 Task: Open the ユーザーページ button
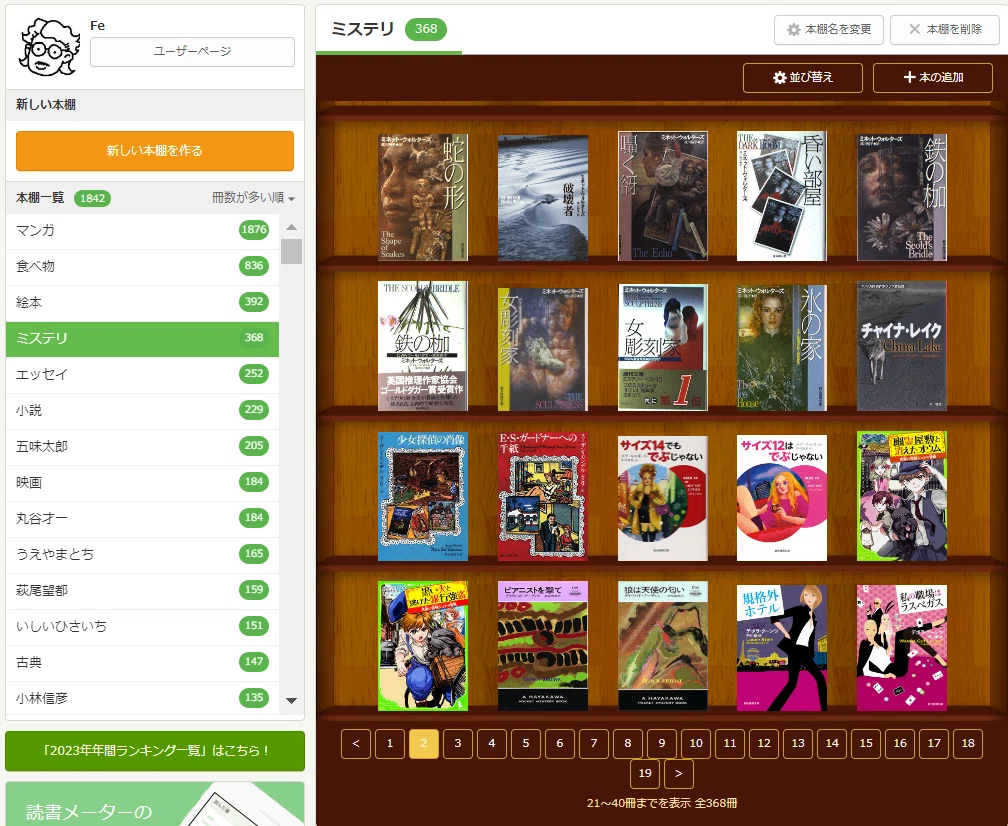pyautogui.click(x=192, y=51)
